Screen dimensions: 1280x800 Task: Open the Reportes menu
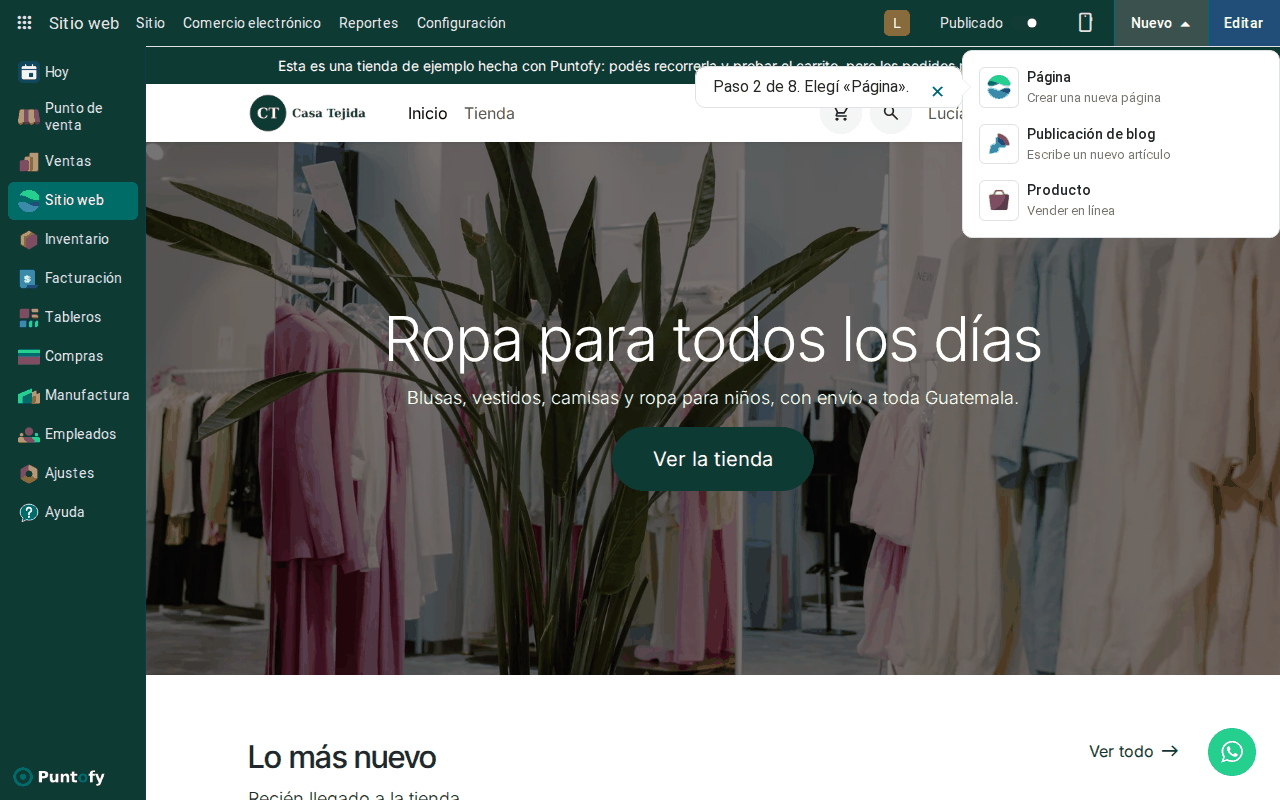369,23
